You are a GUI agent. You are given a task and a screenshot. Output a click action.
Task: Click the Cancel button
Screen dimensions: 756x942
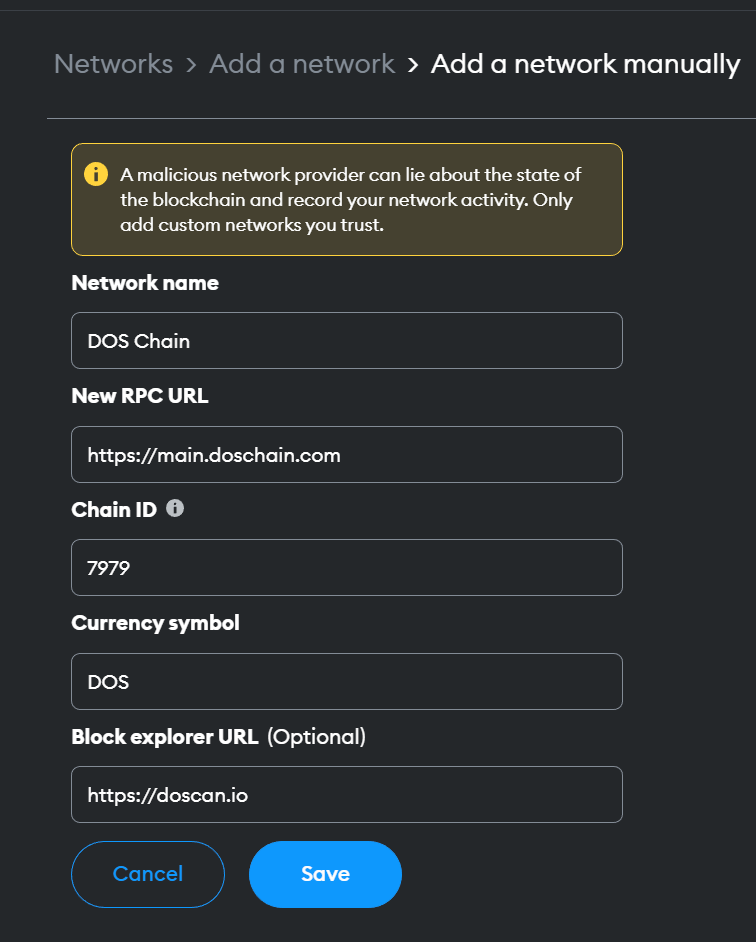click(x=147, y=873)
